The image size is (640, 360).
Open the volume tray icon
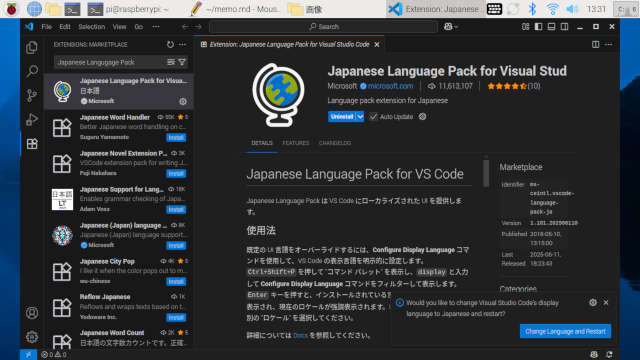point(572,9)
